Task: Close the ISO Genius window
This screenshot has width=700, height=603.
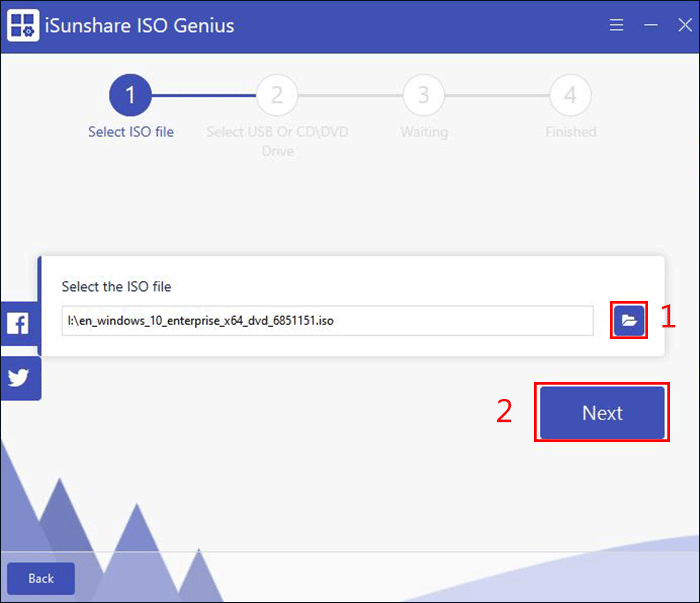Action: point(685,25)
